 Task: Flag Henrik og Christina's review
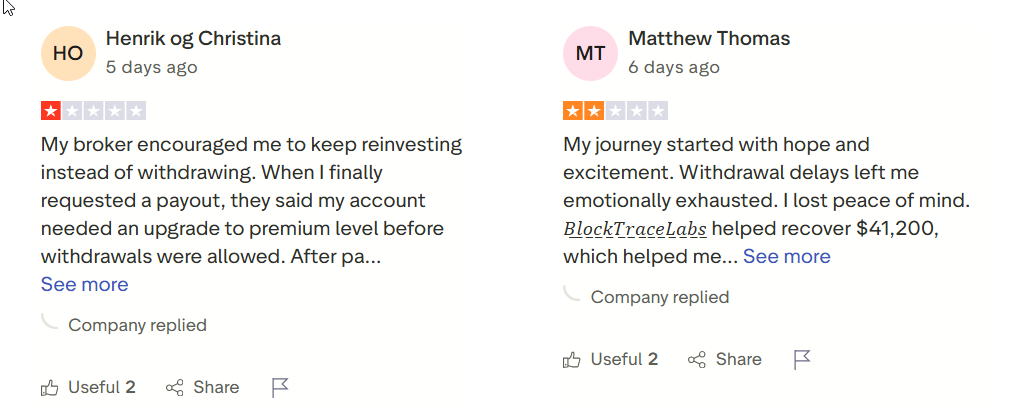[280, 387]
